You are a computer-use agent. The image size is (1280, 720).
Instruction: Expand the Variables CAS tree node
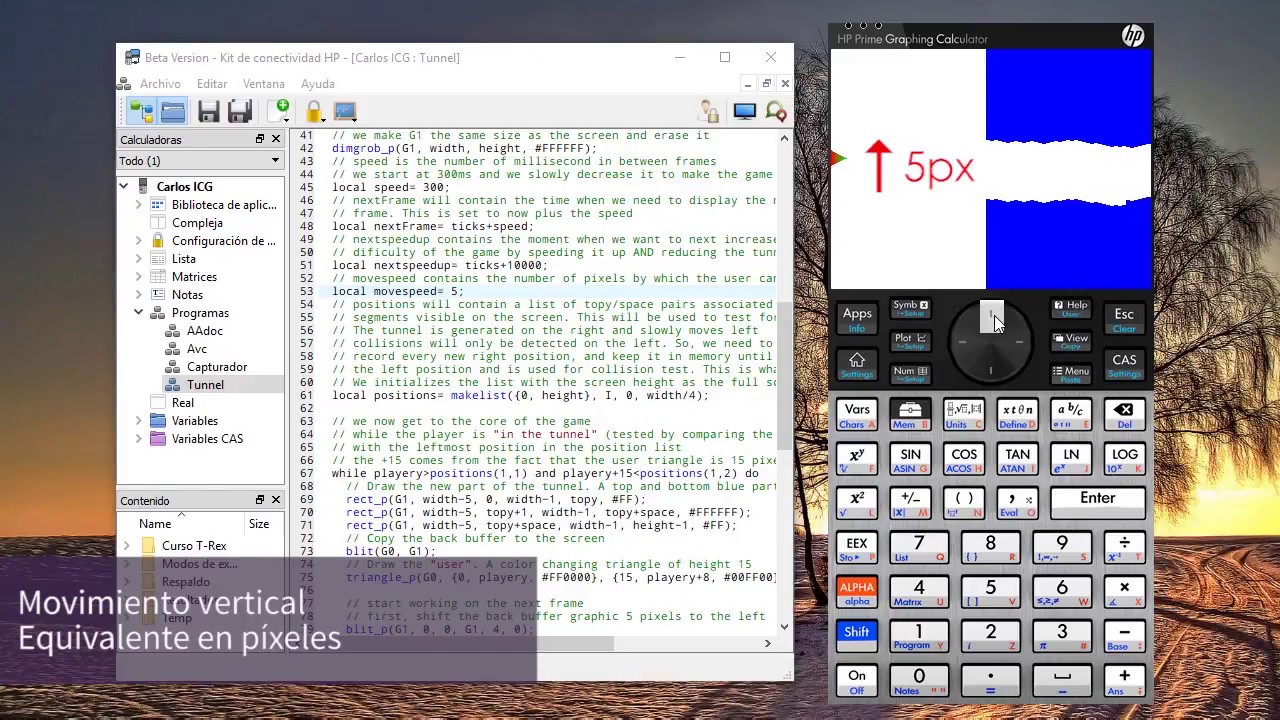click(139, 439)
